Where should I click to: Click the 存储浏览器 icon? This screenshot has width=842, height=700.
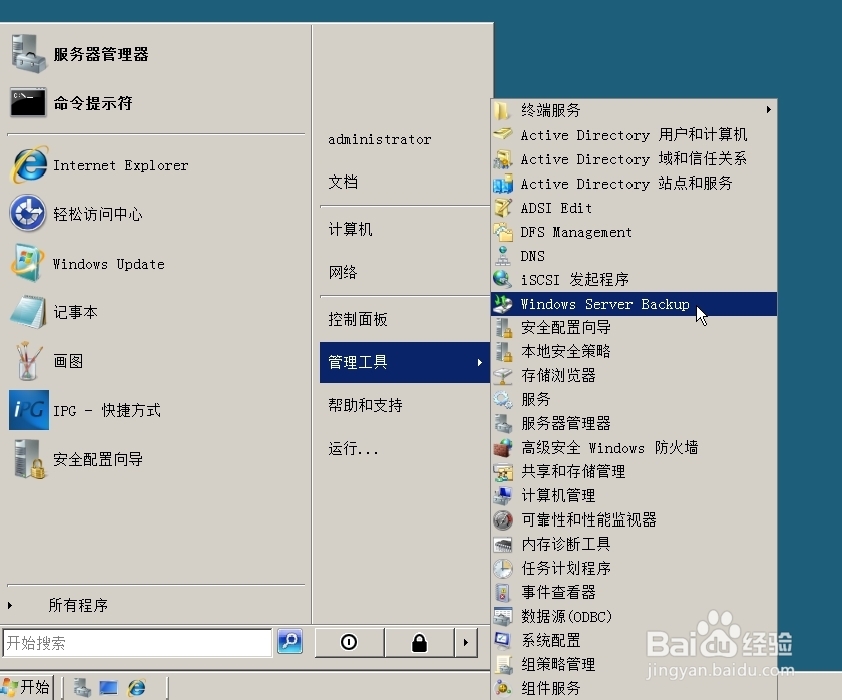[x=503, y=375]
